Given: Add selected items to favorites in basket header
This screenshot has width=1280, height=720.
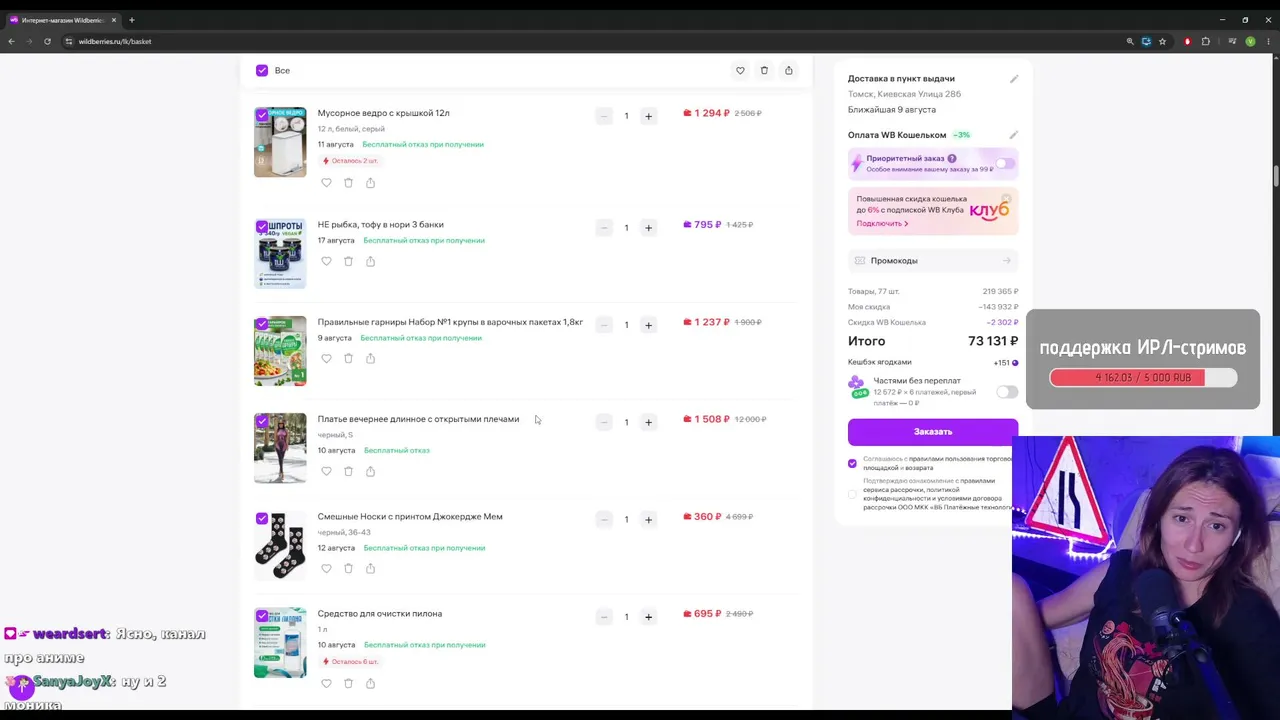Looking at the screenshot, I should (x=740, y=70).
